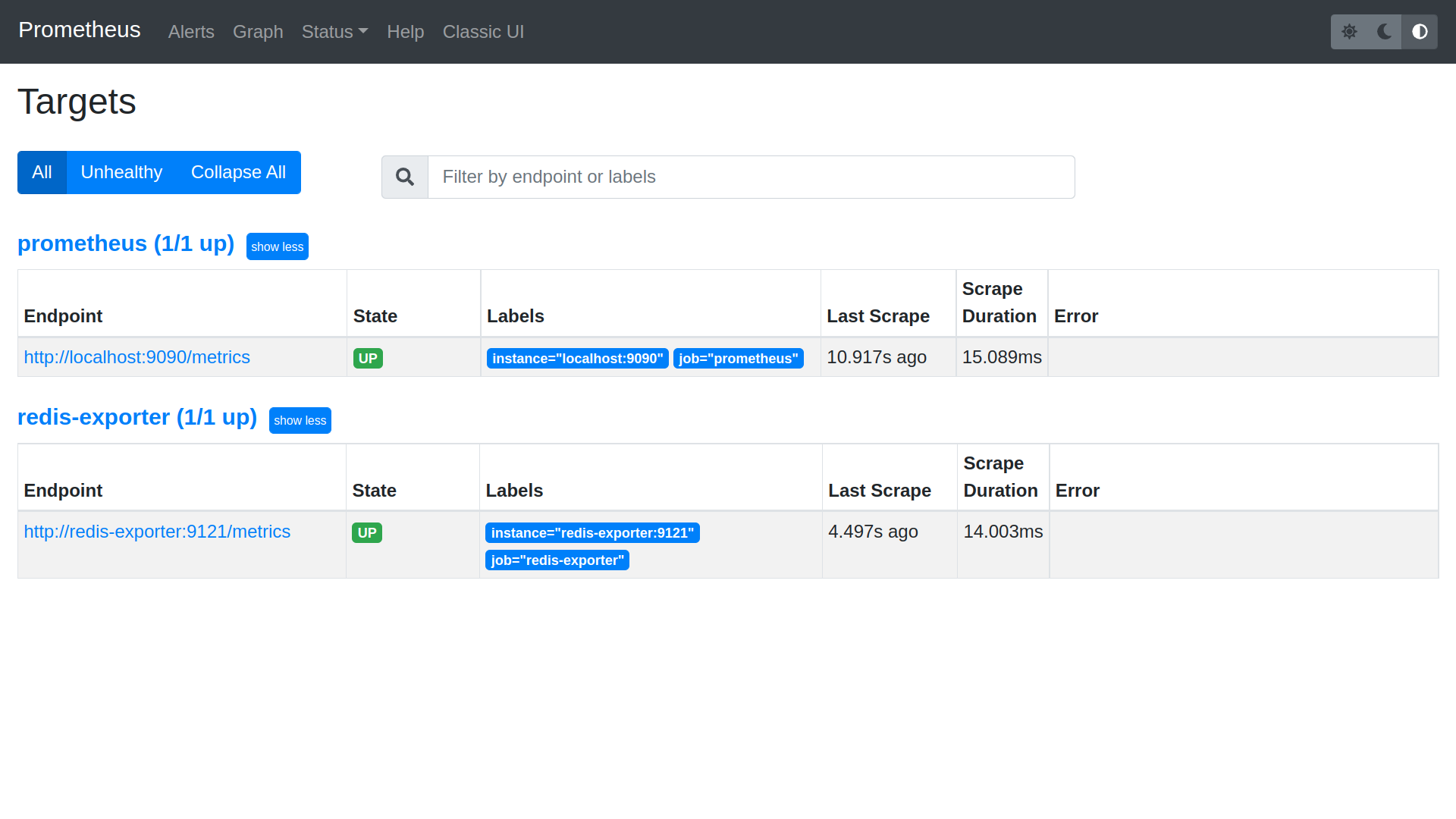This screenshot has height=819, width=1456.
Task: Click job="prometheus" label badge
Action: pos(738,358)
